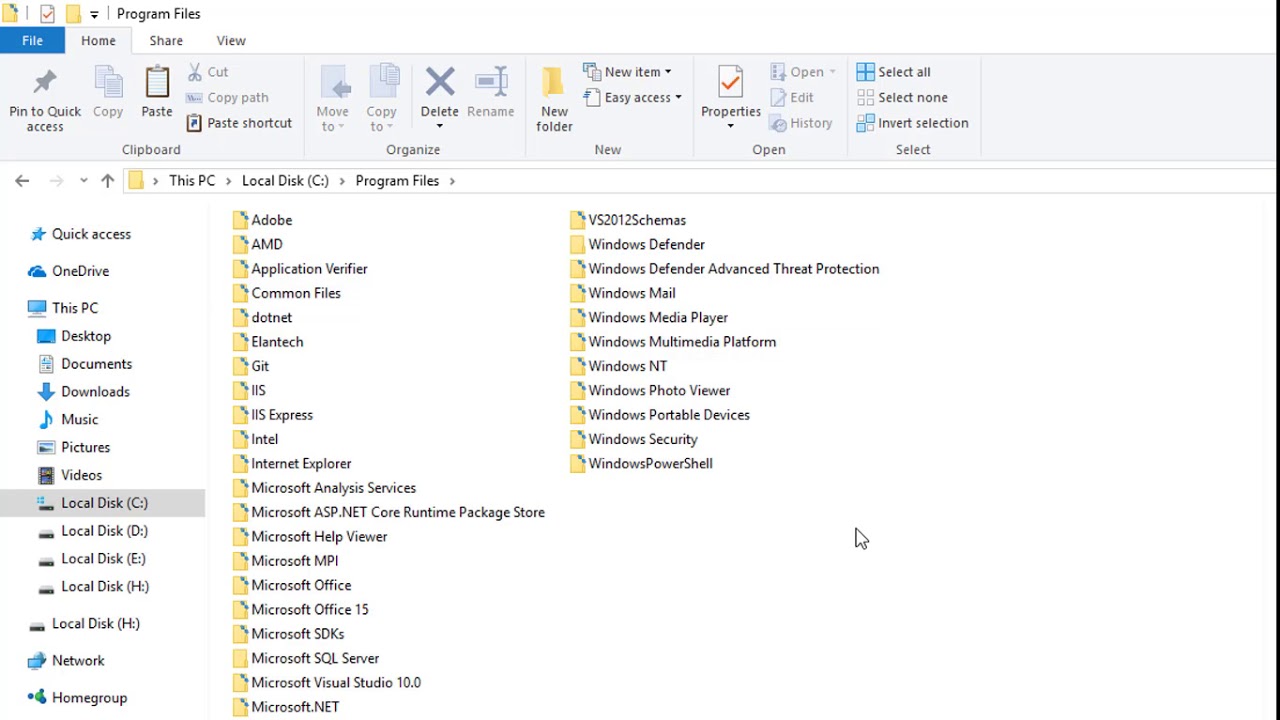Switch to the Home ribbon tab
Viewport: 1280px width, 720px height.
point(98,41)
